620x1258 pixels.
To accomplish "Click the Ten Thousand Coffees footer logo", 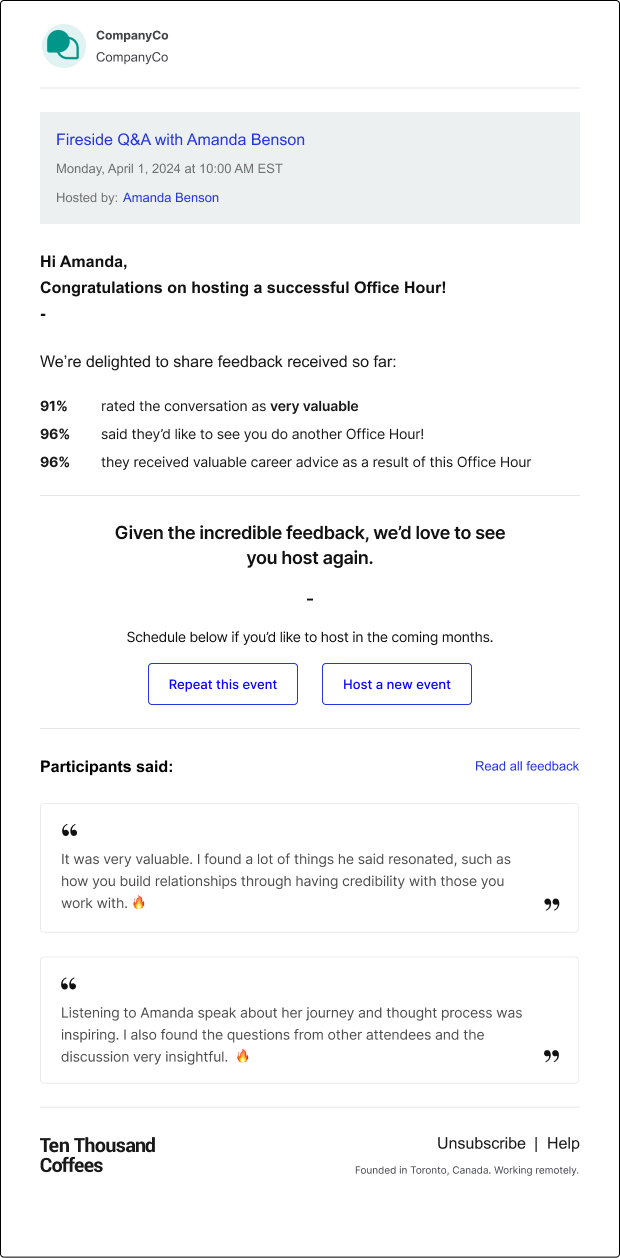I will 98,1155.
